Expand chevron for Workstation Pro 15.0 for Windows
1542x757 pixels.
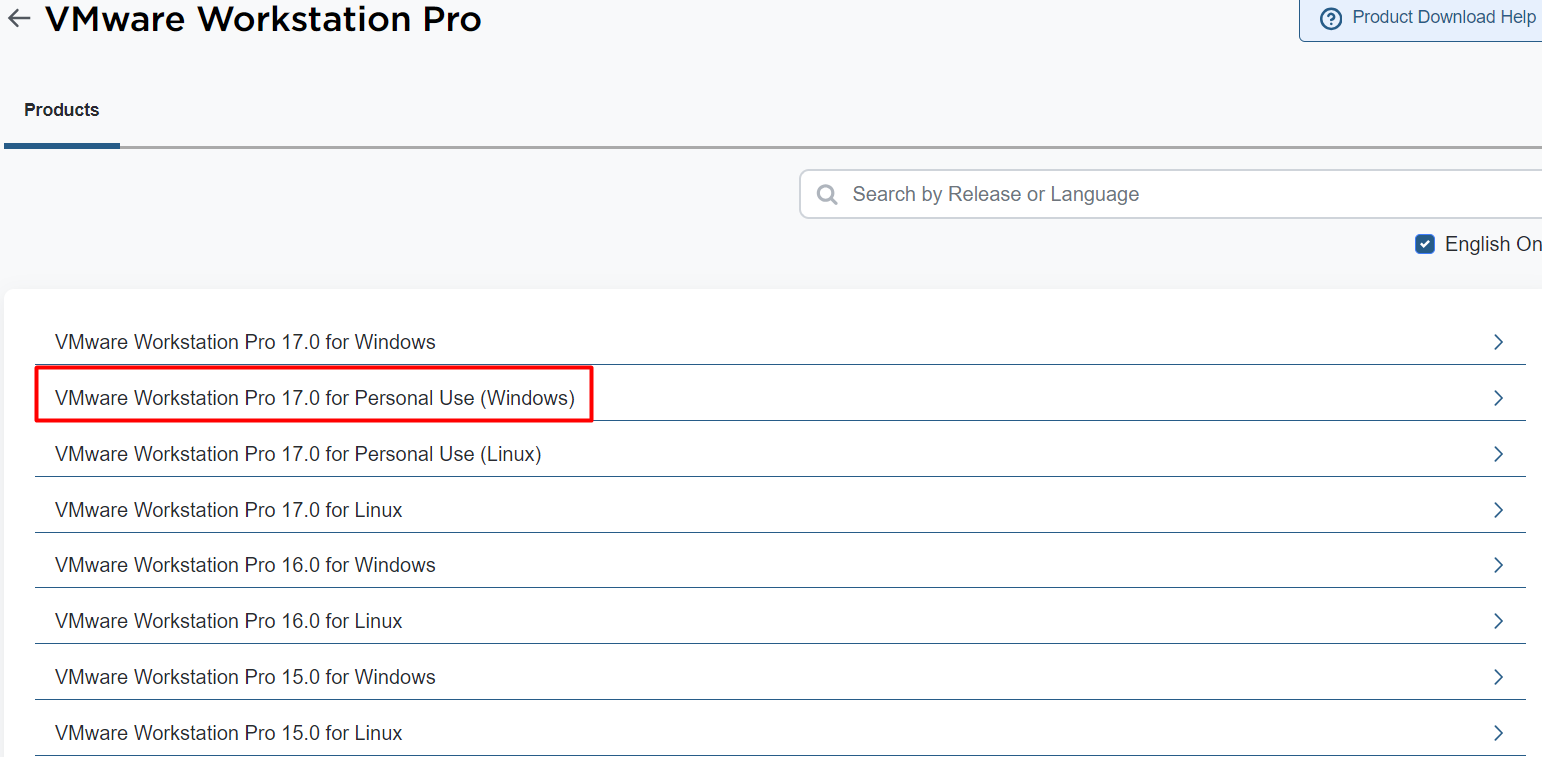coord(1498,677)
